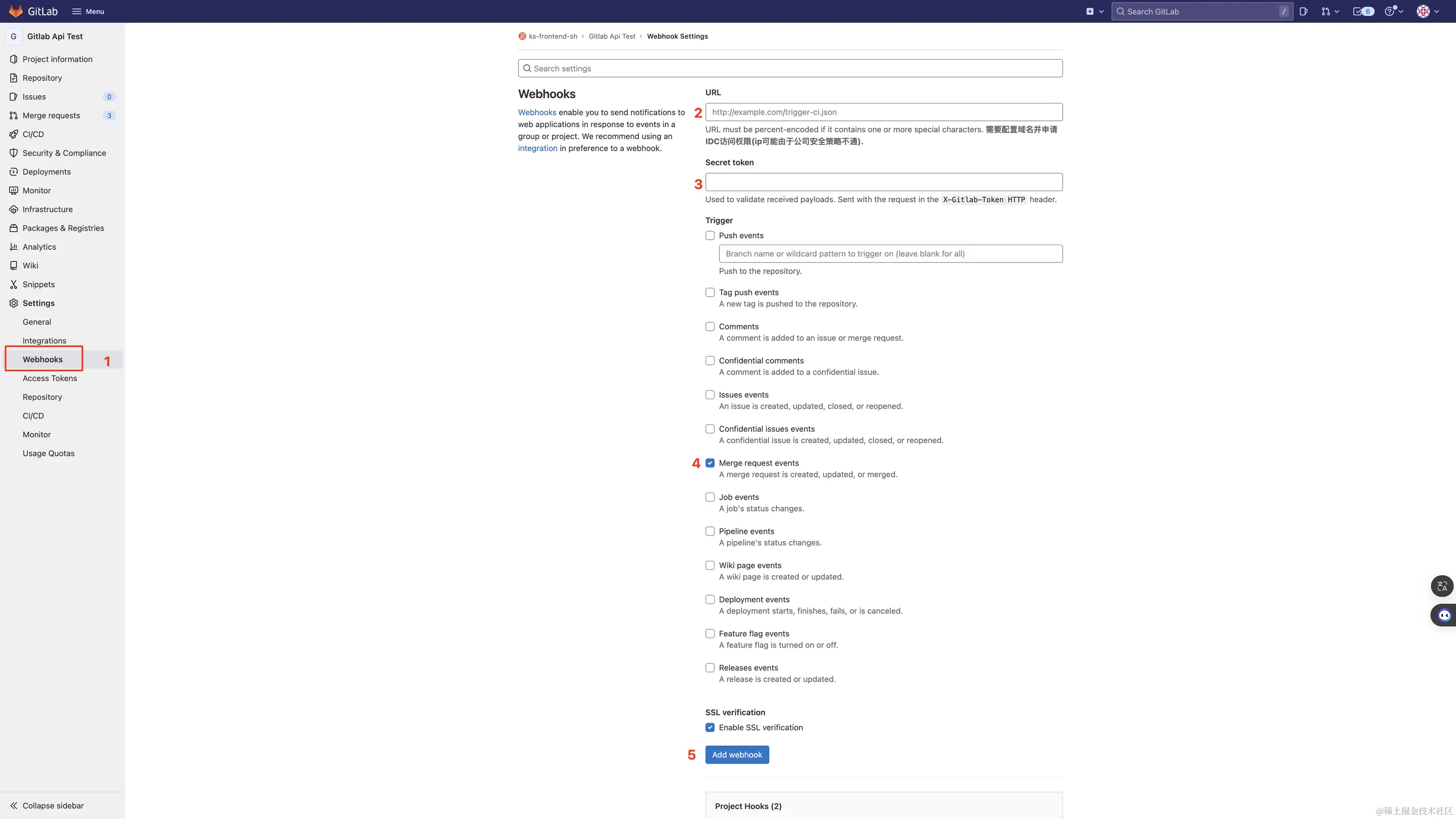Click the floating chat bot icon

click(x=1444, y=615)
